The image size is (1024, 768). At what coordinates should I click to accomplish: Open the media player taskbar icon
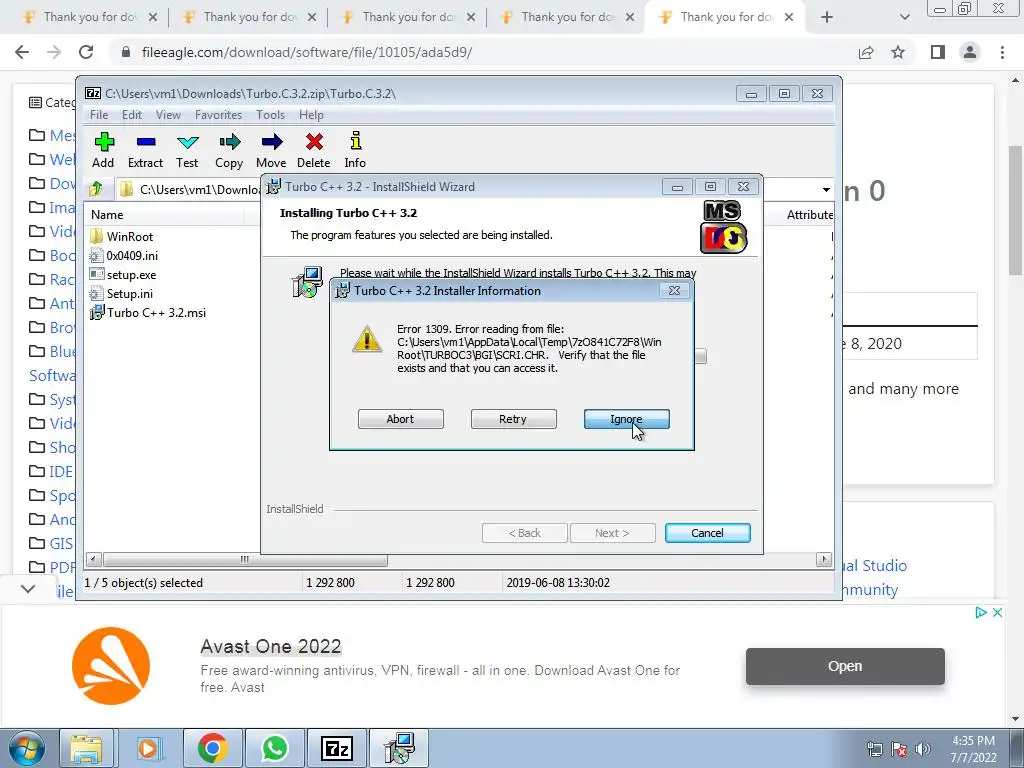[148, 748]
